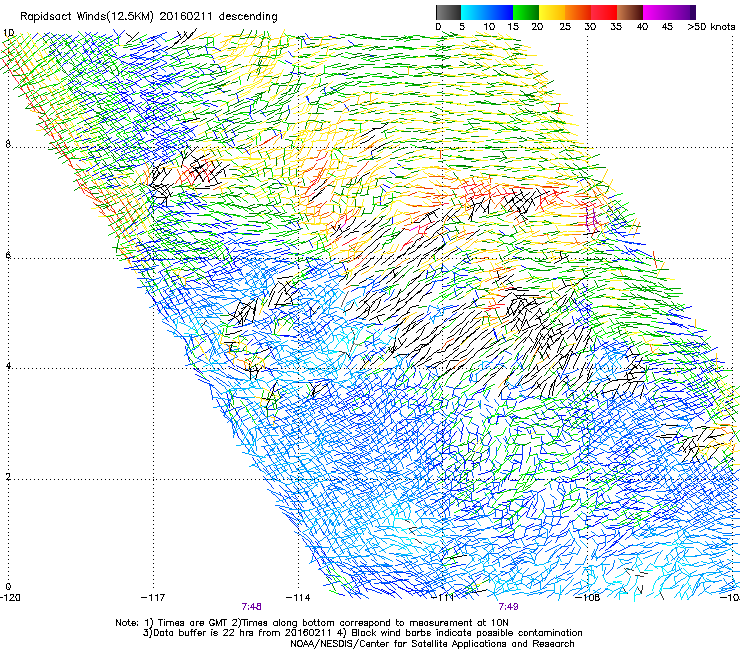Click the latitude label '4' on left axis
The height and width of the screenshot is (650, 740).
tap(8, 365)
